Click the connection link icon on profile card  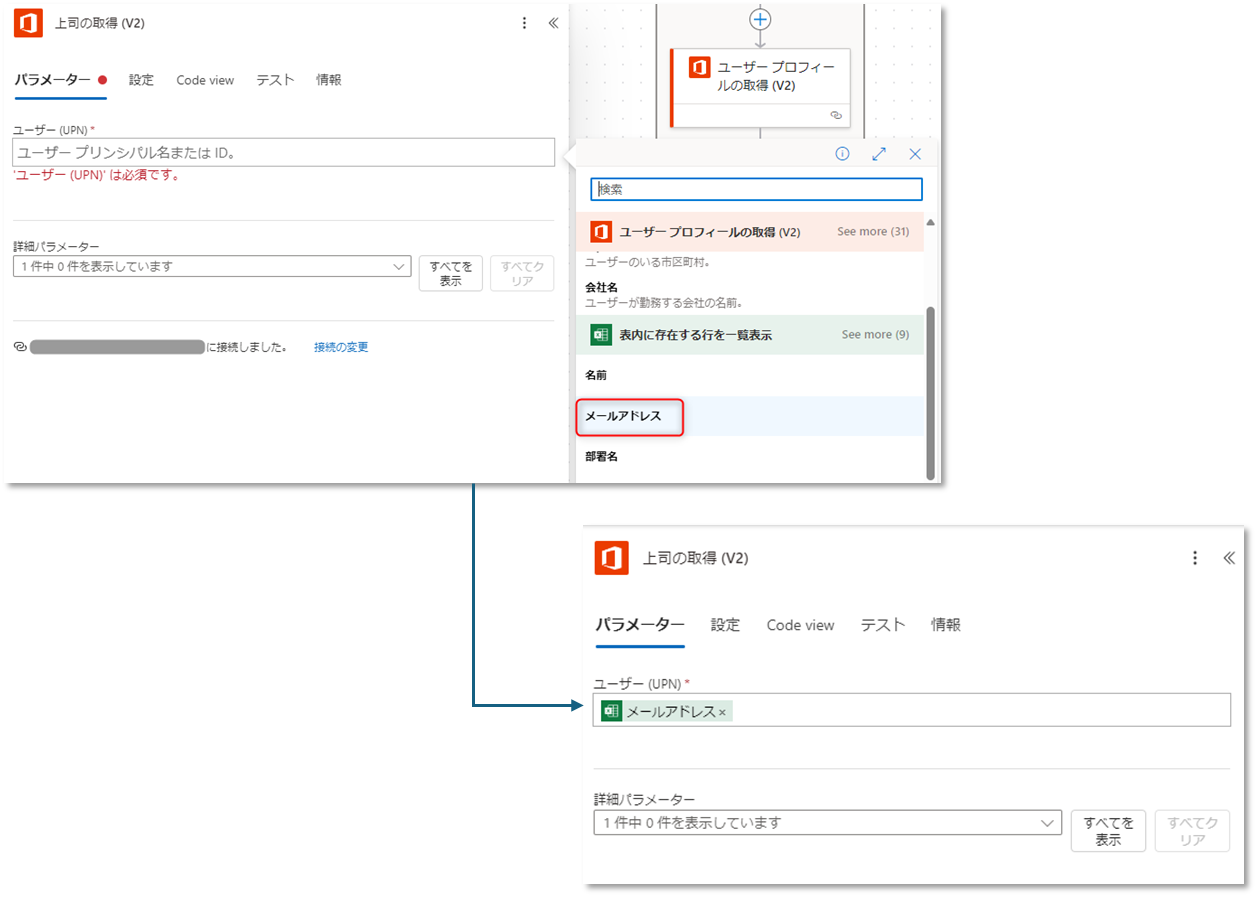(x=836, y=115)
